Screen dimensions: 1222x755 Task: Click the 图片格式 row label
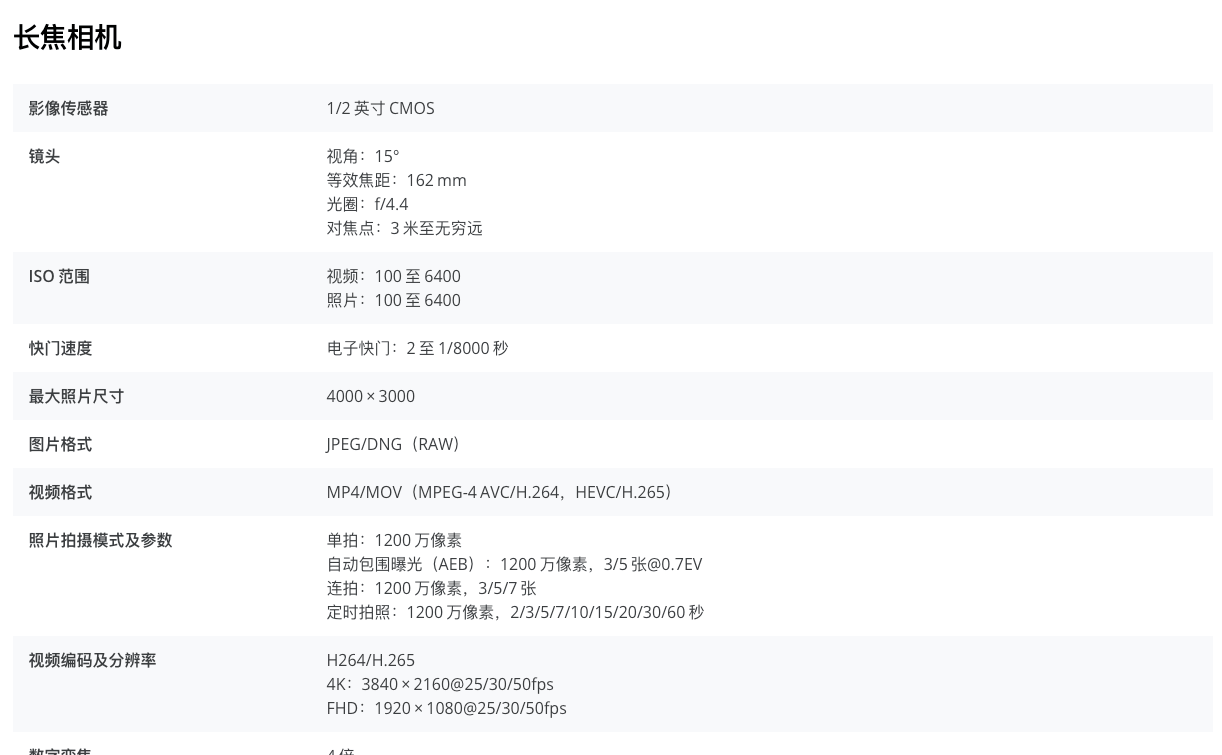pyautogui.click(x=60, y=444)
